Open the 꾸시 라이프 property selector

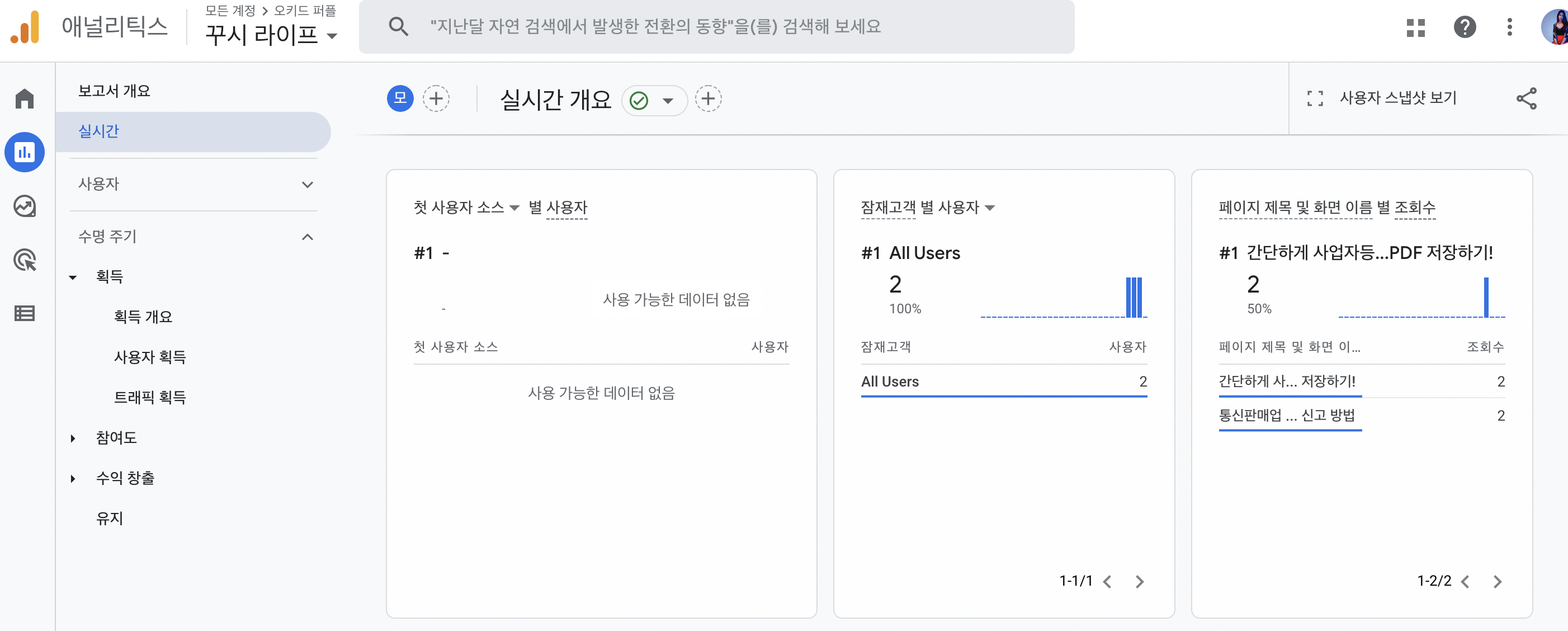coord(271,35)
